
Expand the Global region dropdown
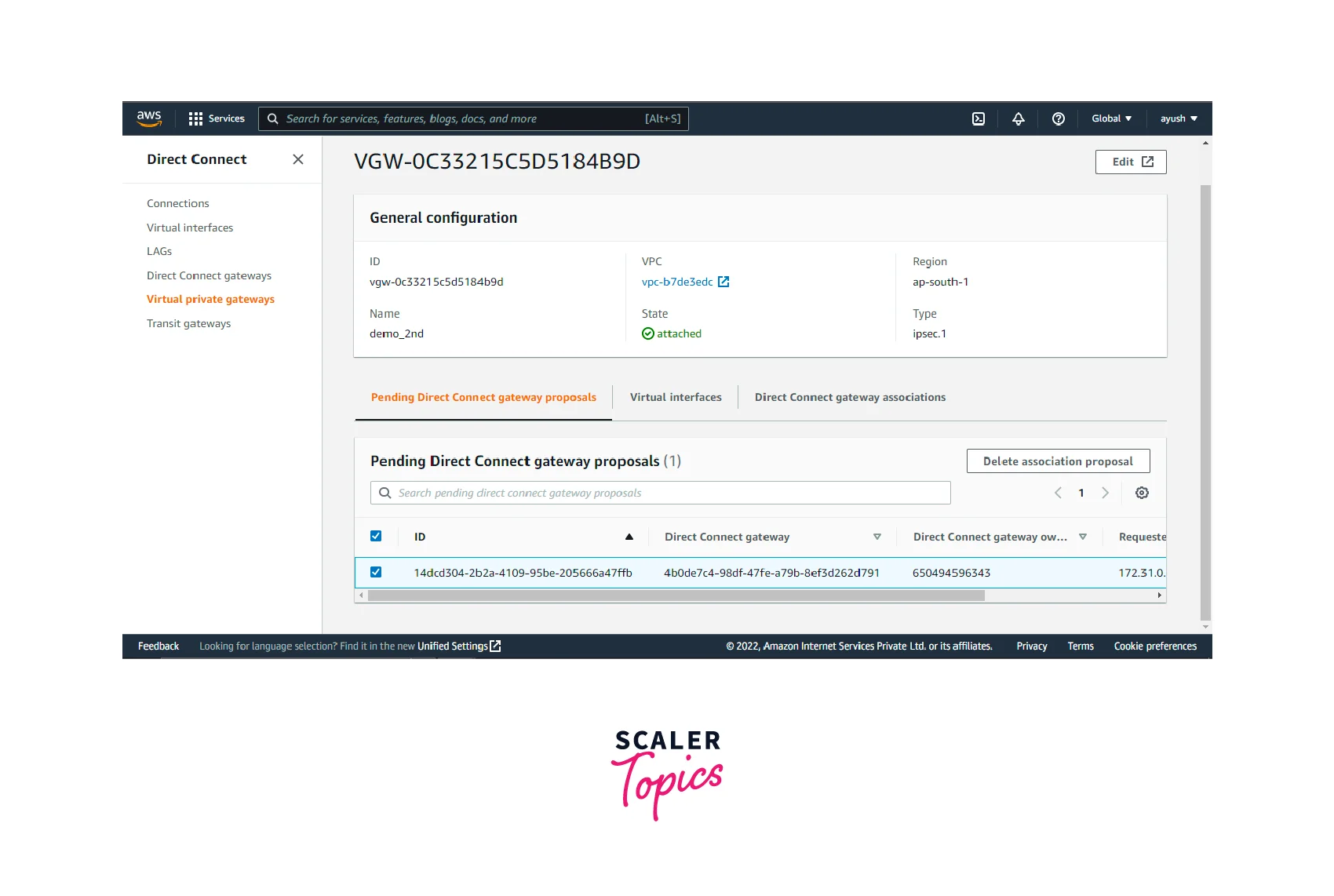coord(1111,118)
